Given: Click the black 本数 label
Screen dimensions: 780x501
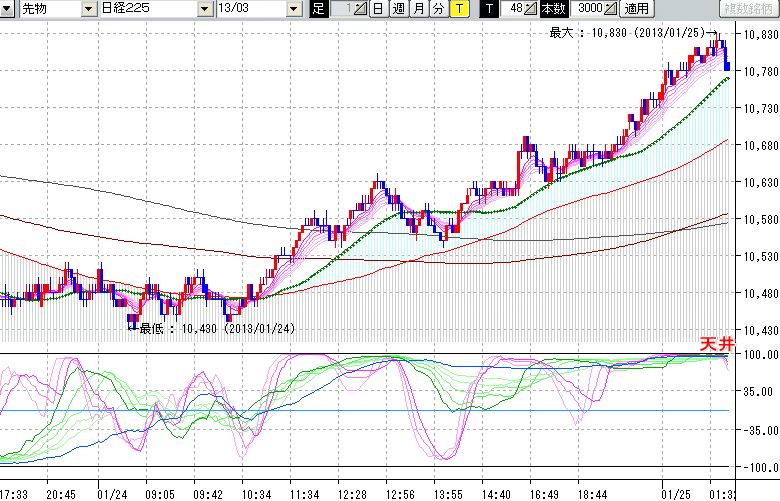Looking at the screenshot, I should [552, 9].
